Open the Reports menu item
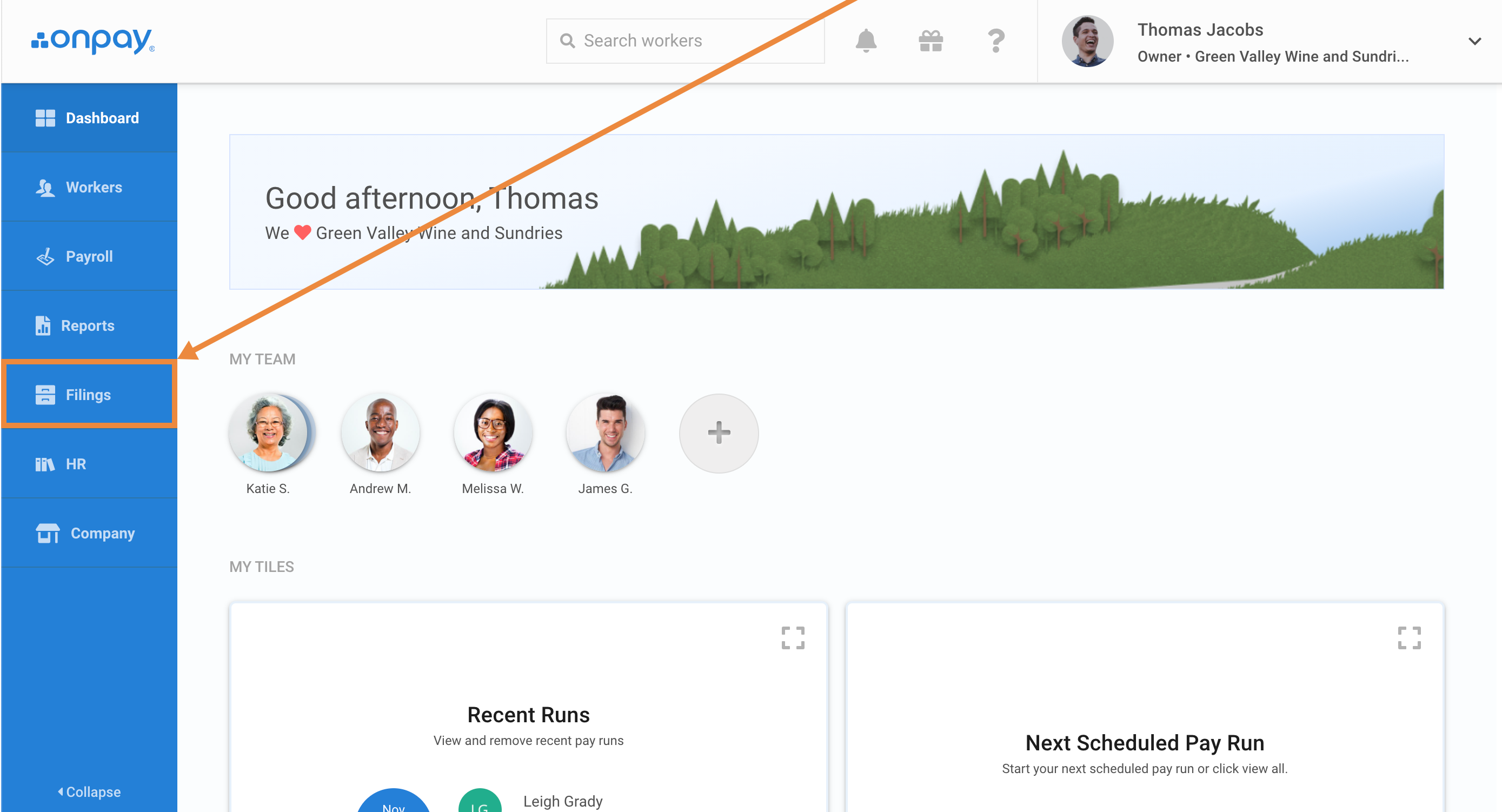Screen dimensions: 1502x812 coord(89,325)
